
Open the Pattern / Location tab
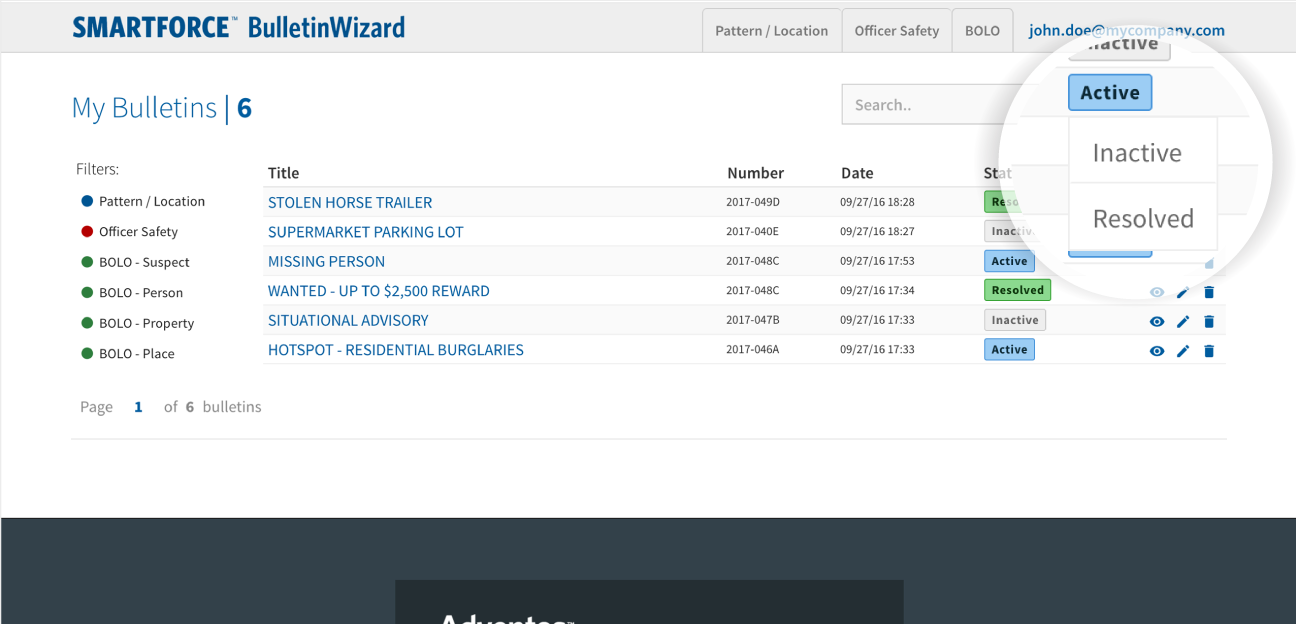[771, 31]
